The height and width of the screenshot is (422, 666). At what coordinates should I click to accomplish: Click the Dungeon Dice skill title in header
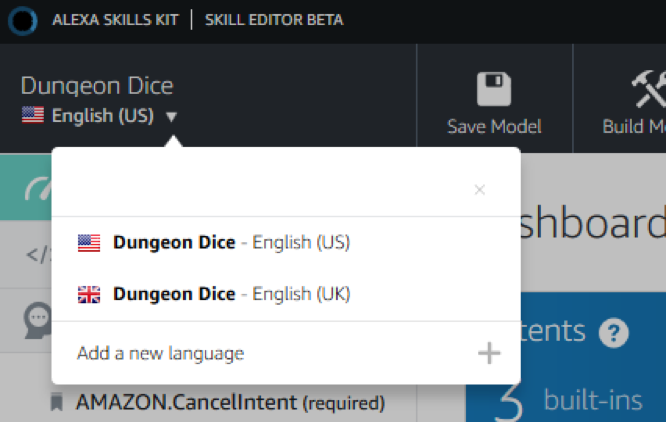(x=97, y=86)
